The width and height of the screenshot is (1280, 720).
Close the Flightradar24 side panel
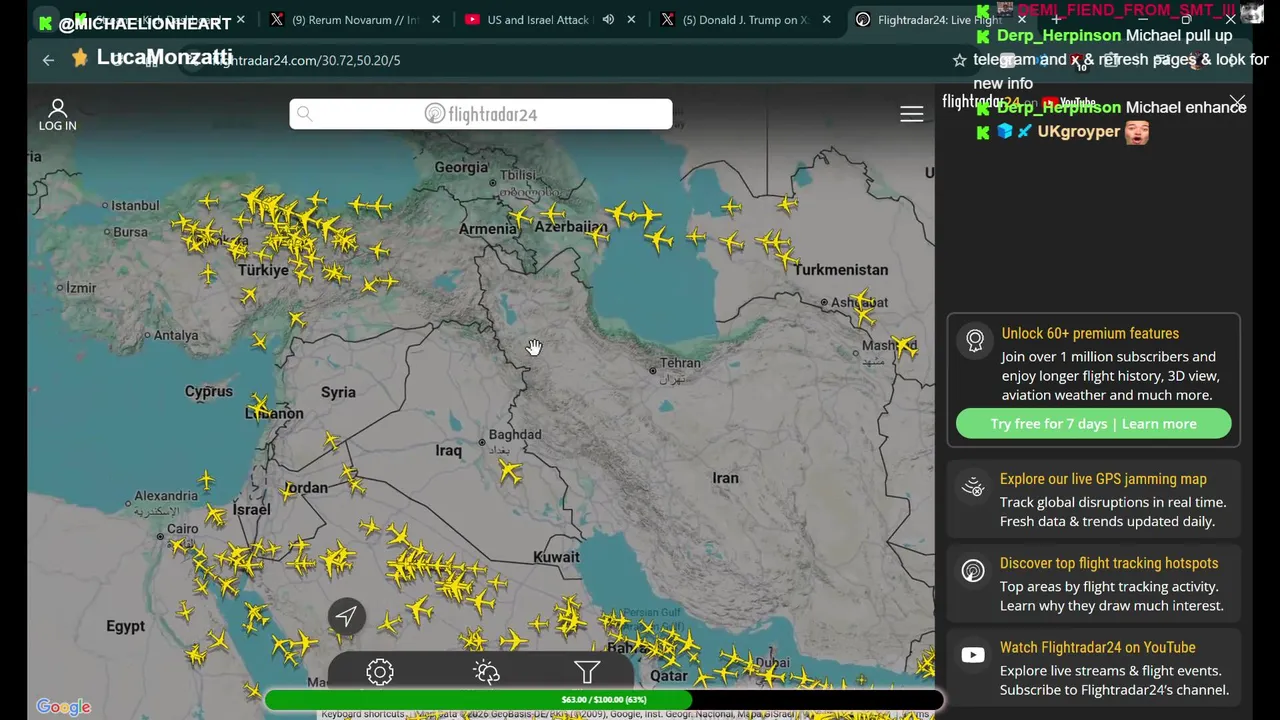click(x=1237, y=103)
